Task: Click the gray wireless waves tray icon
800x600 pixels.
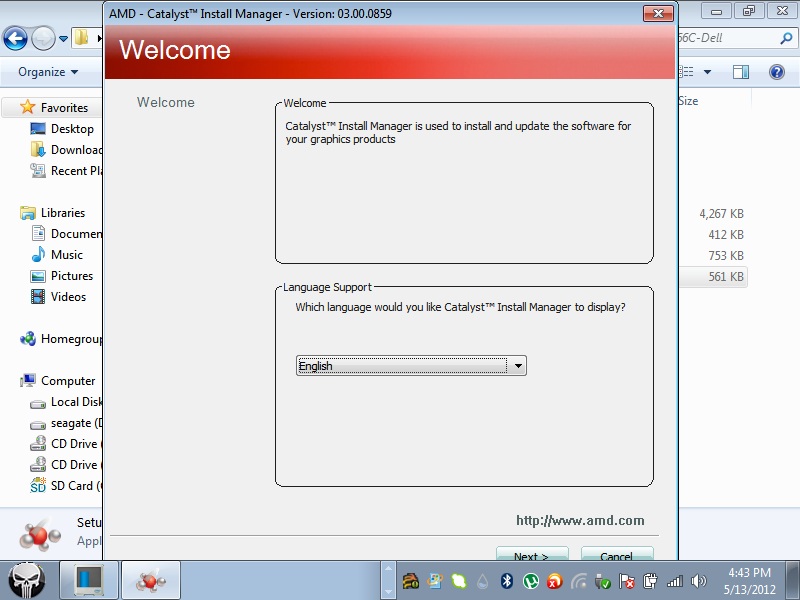Action: [579, 581]
